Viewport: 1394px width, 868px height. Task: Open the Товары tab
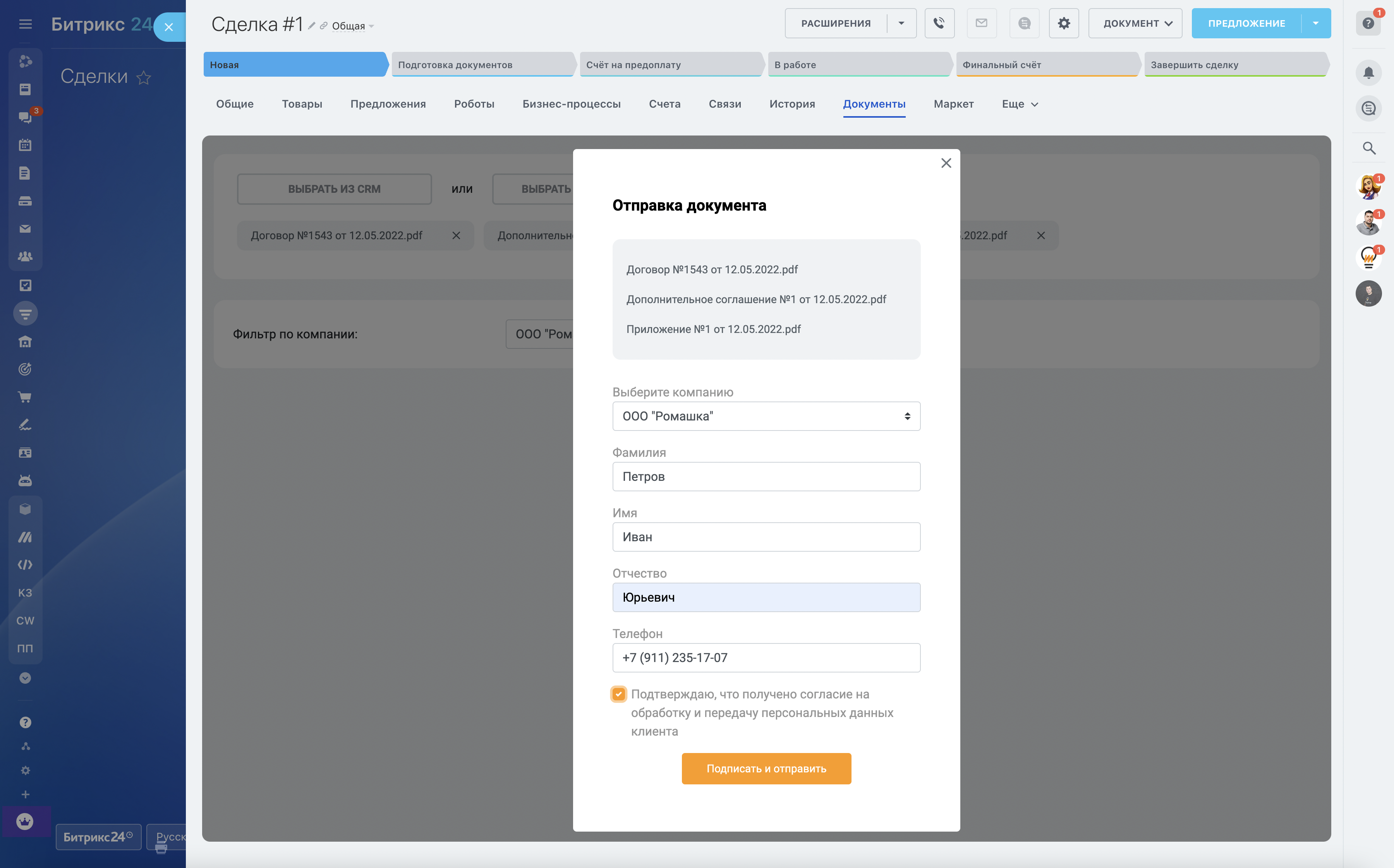(301, 104)
